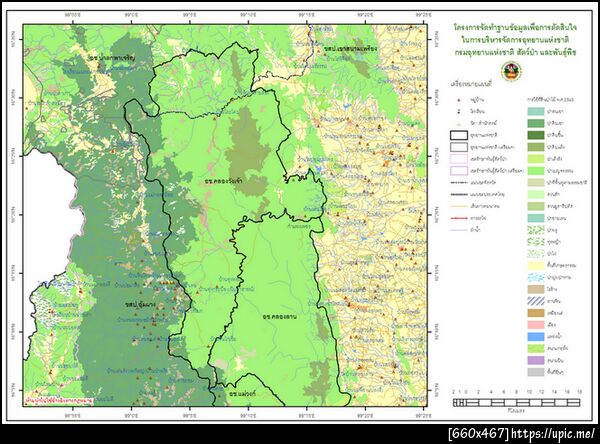The width and height of the screenshot is (600, 444).
Task: Click the solid blue water body legend swatch
Action: point(536,336)
